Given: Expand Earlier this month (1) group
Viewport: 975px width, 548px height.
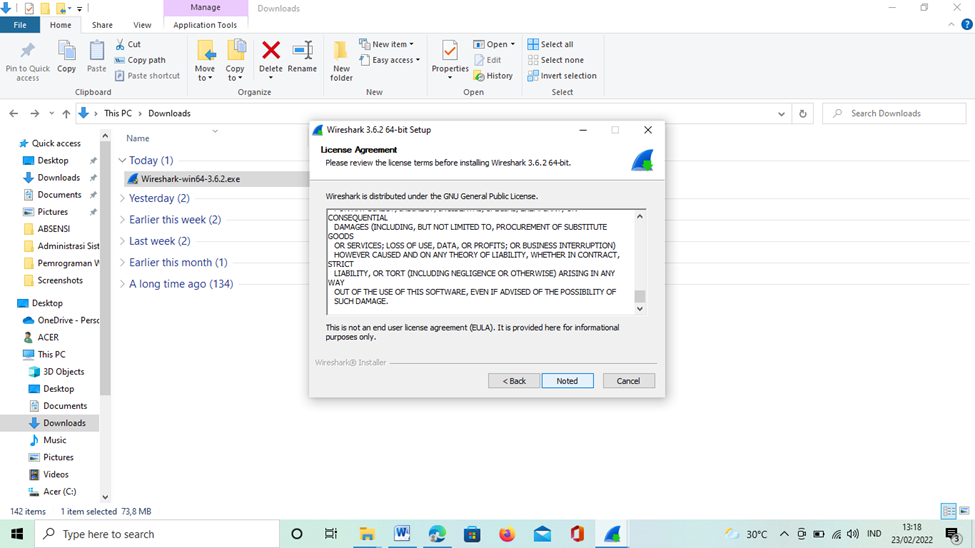Looking at the screenshot, I should (x=122, y=262).
